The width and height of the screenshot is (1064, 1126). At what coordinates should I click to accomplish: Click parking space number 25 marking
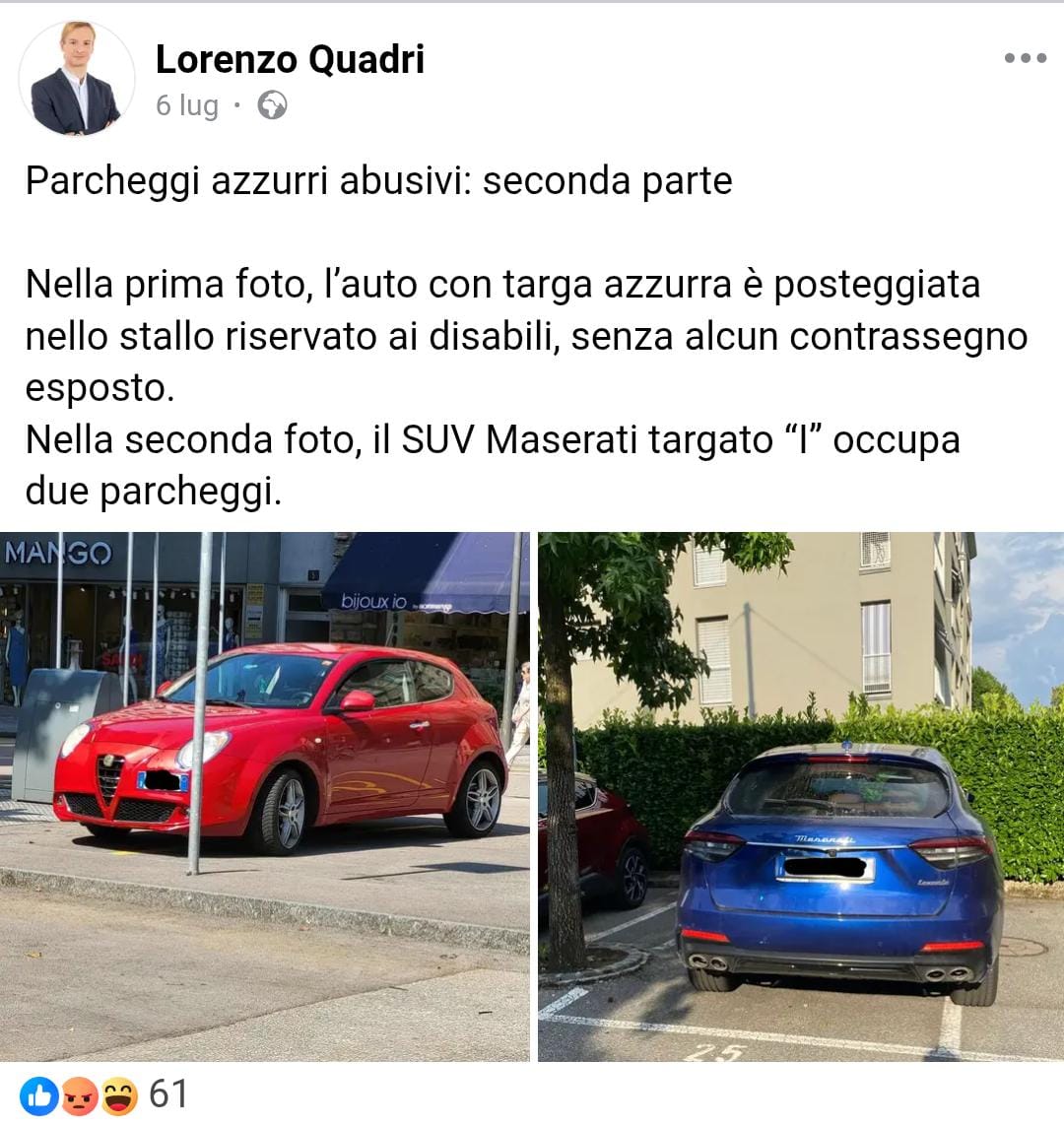coord(716,1052)
